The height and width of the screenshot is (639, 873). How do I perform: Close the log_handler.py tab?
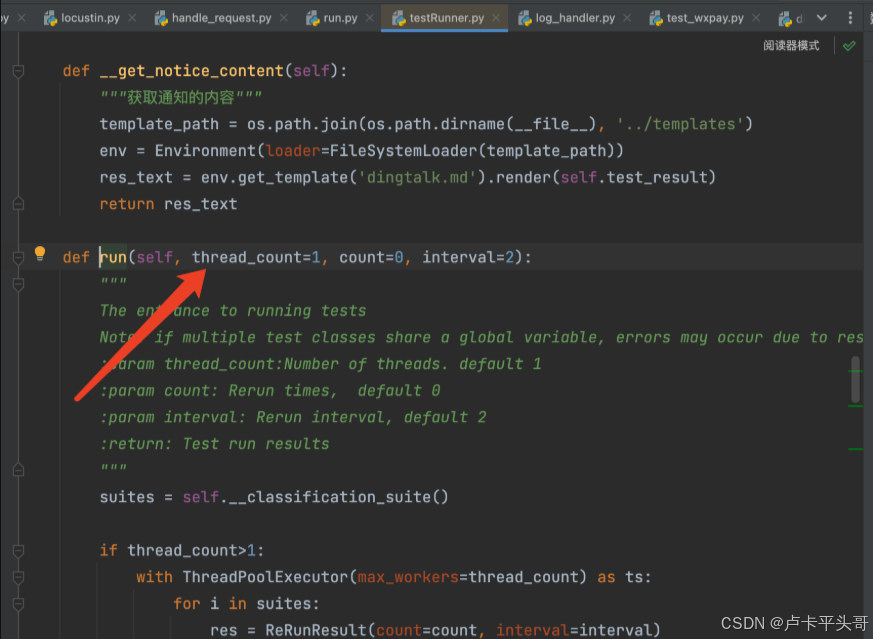(x=627, y=18)
